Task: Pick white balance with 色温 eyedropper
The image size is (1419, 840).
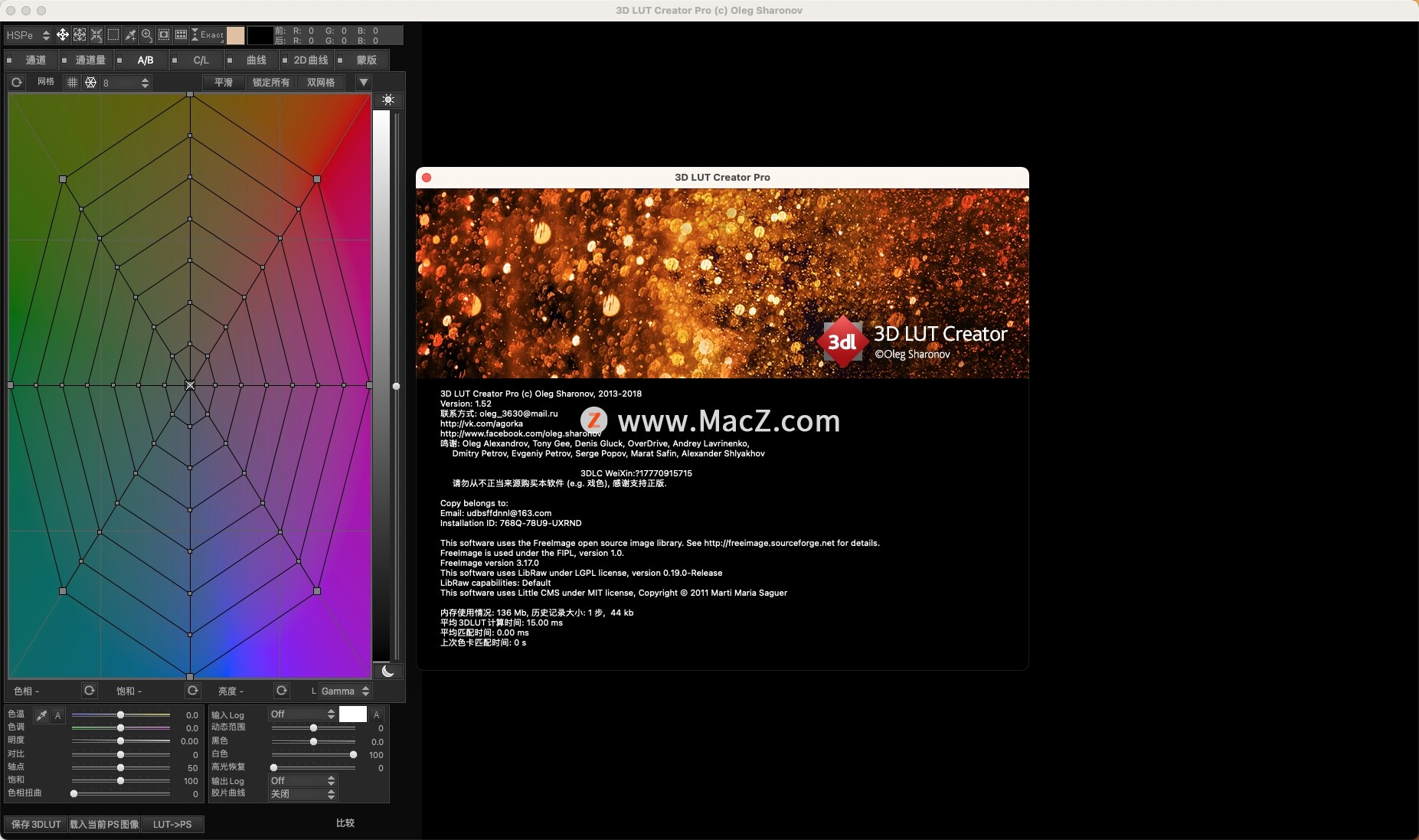Action: (41, 715)
